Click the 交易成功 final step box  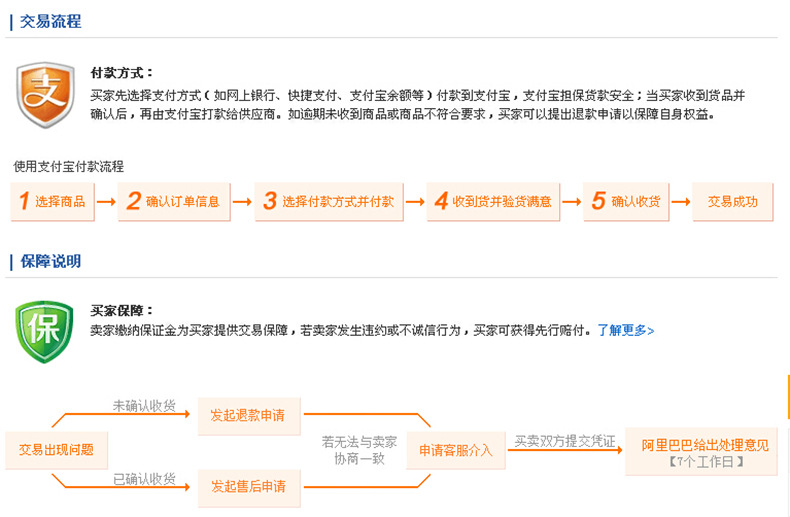tap(732, 201)
